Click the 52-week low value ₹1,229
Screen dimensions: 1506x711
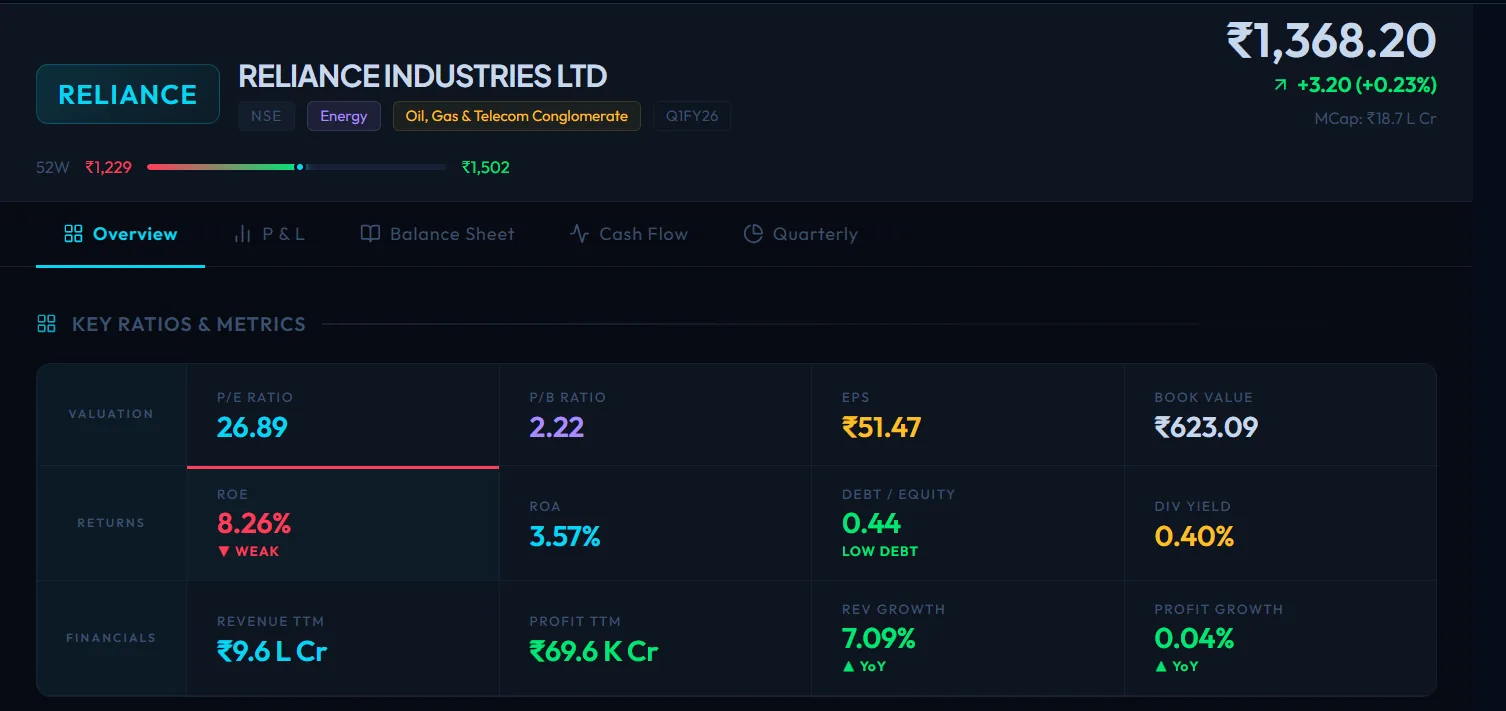pyautogui.click(x=108, y=167)
